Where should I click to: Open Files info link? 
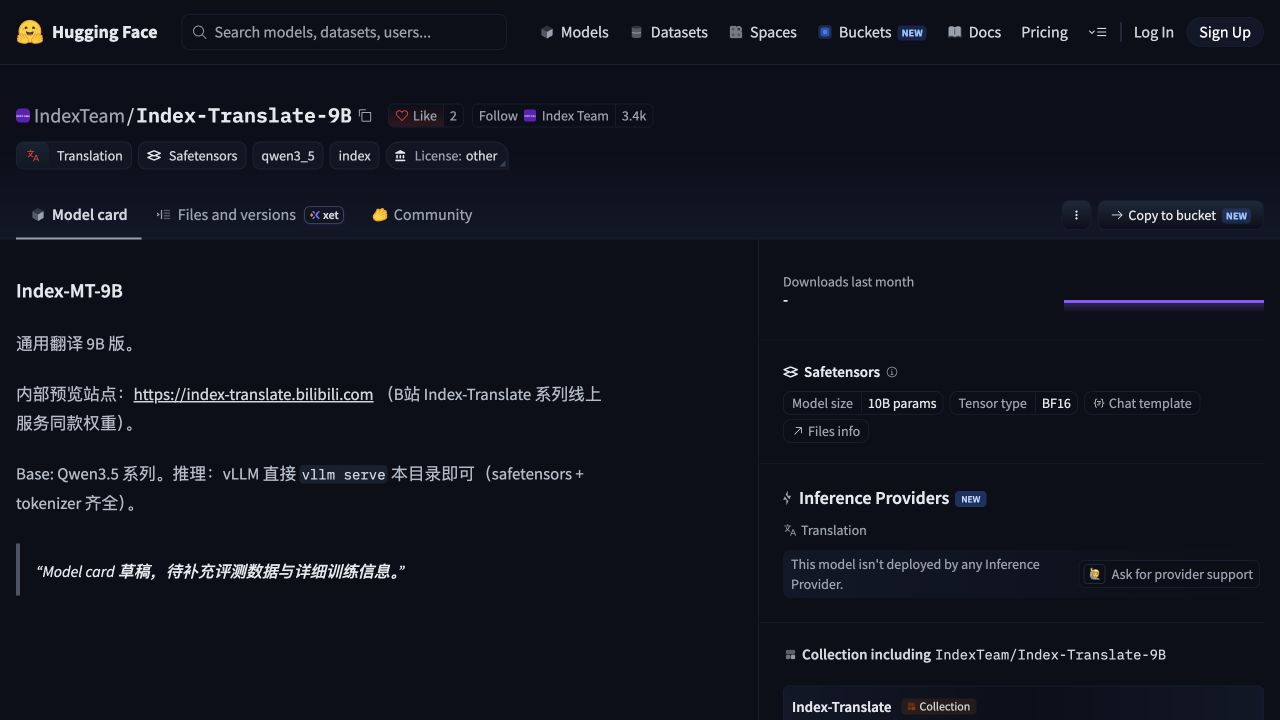(826, 431)
